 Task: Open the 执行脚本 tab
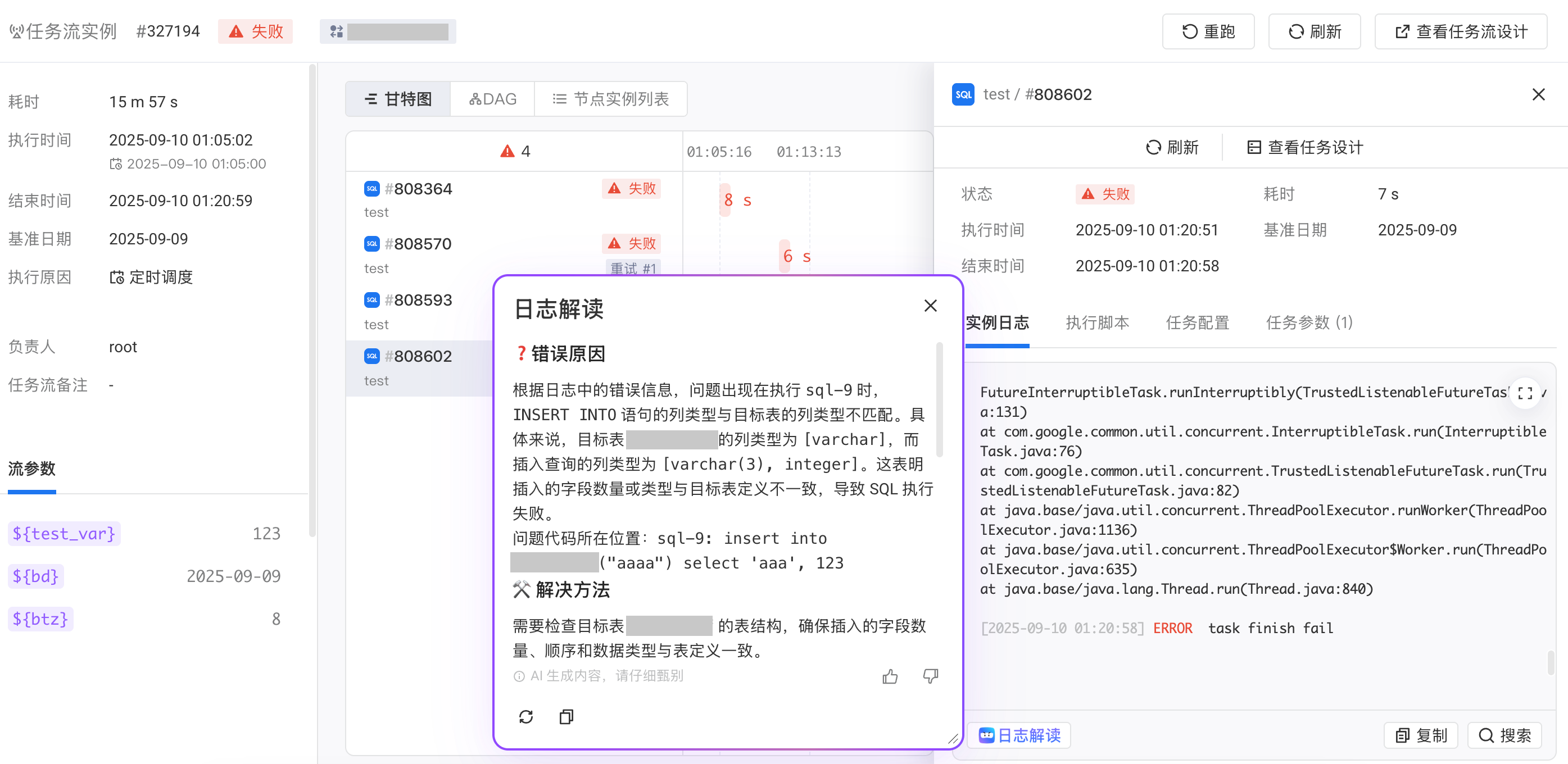pyautogui.click(x=1097, y=322)
